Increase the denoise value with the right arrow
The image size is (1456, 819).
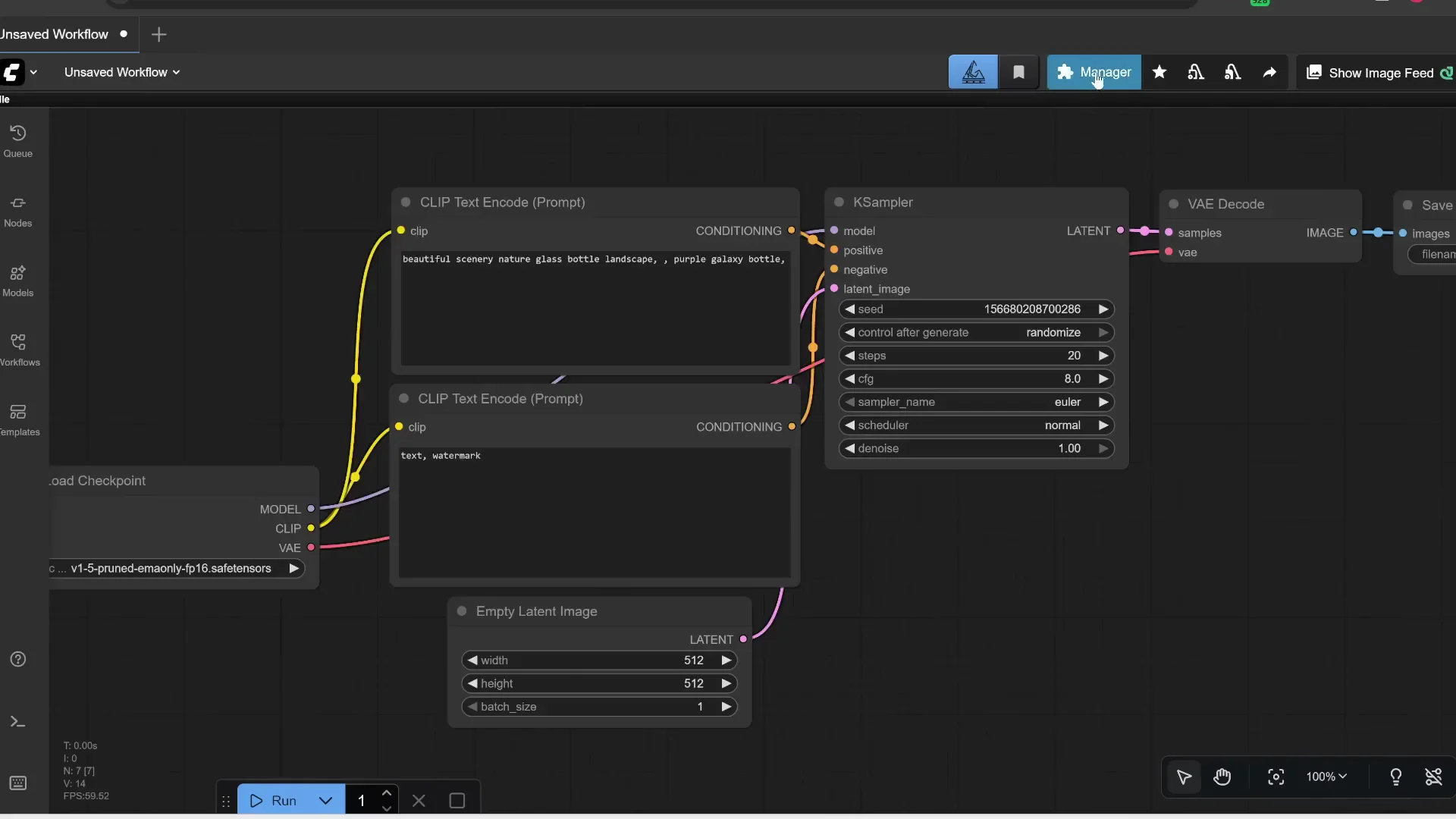pos(1104,448)
